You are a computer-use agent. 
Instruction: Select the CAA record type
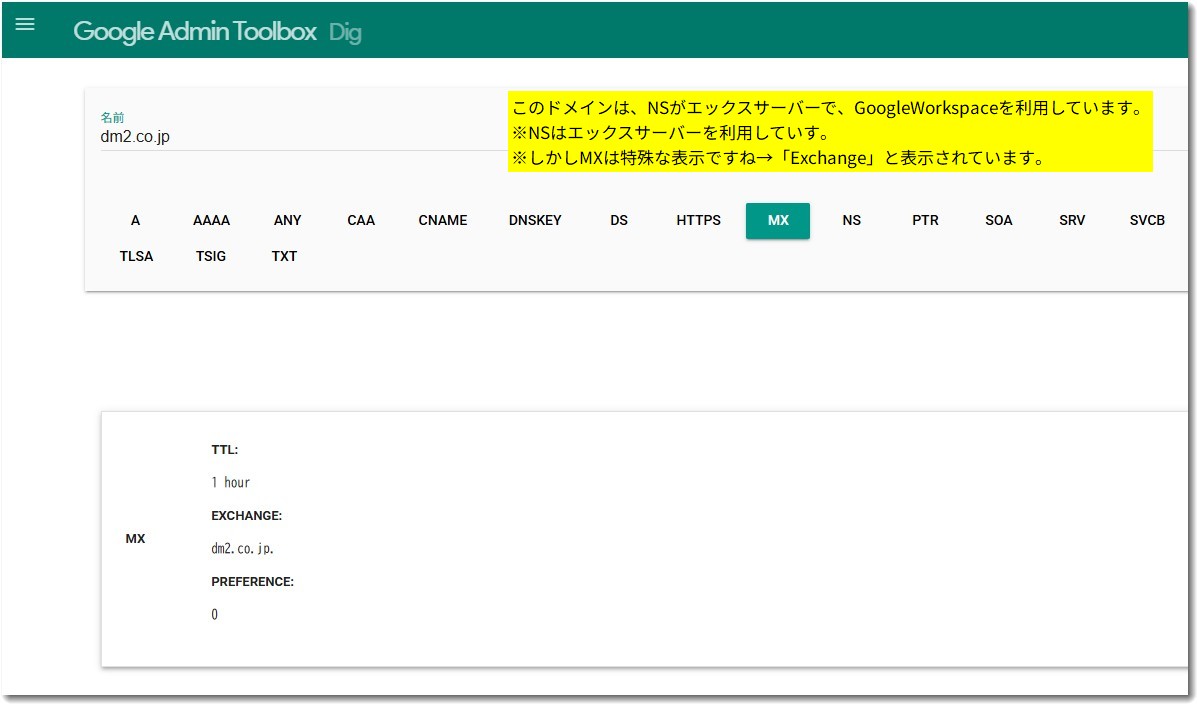pos(361,220)
